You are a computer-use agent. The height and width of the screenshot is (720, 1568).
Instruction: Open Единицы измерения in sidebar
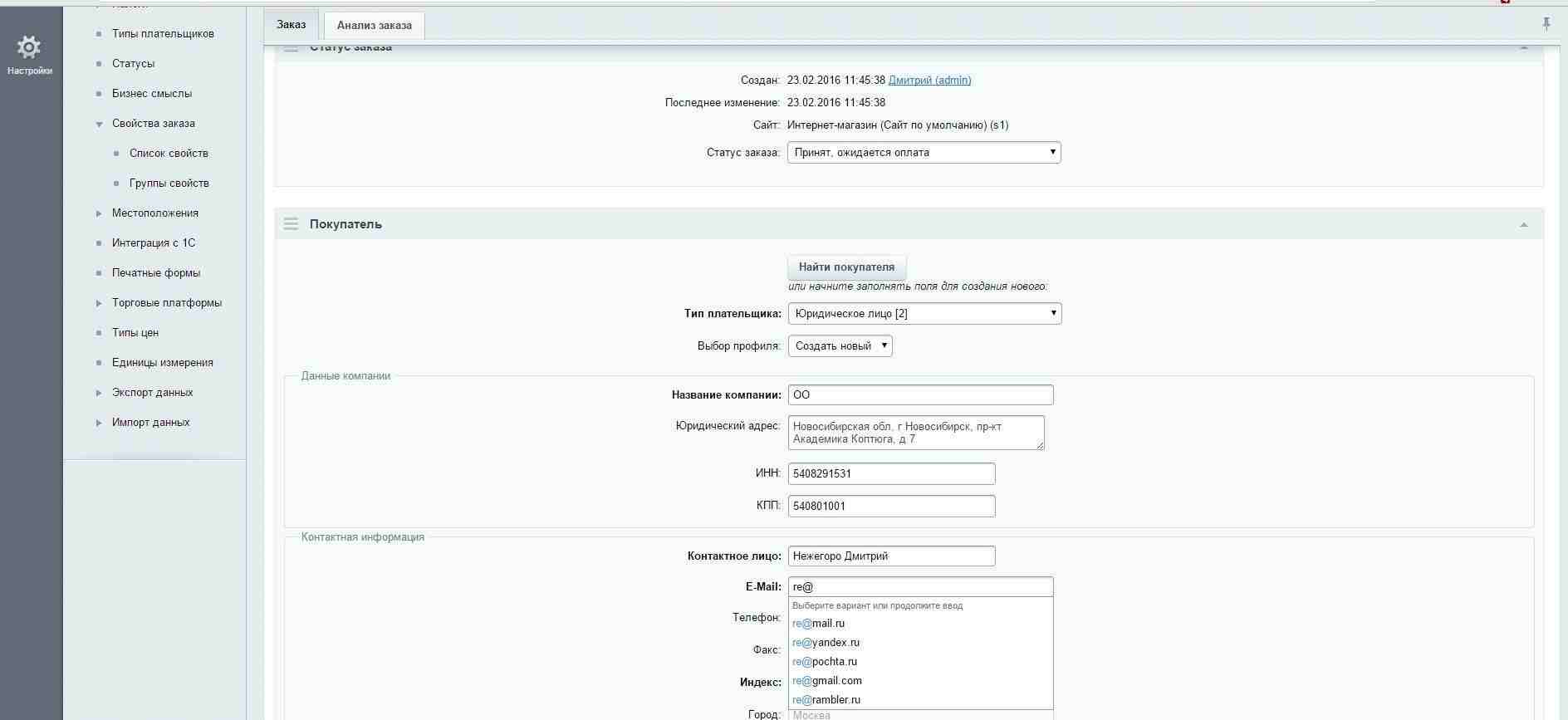click(x=163, y=363)
